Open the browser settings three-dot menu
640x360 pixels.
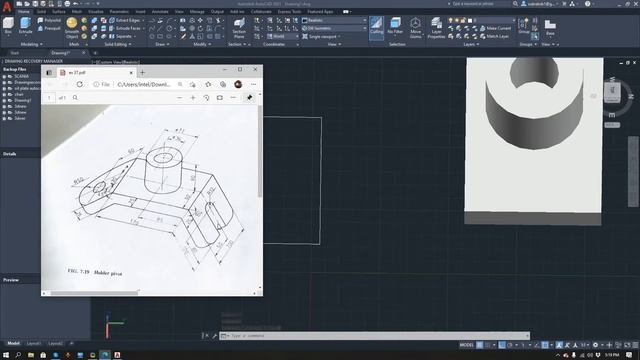pos(253,84)
